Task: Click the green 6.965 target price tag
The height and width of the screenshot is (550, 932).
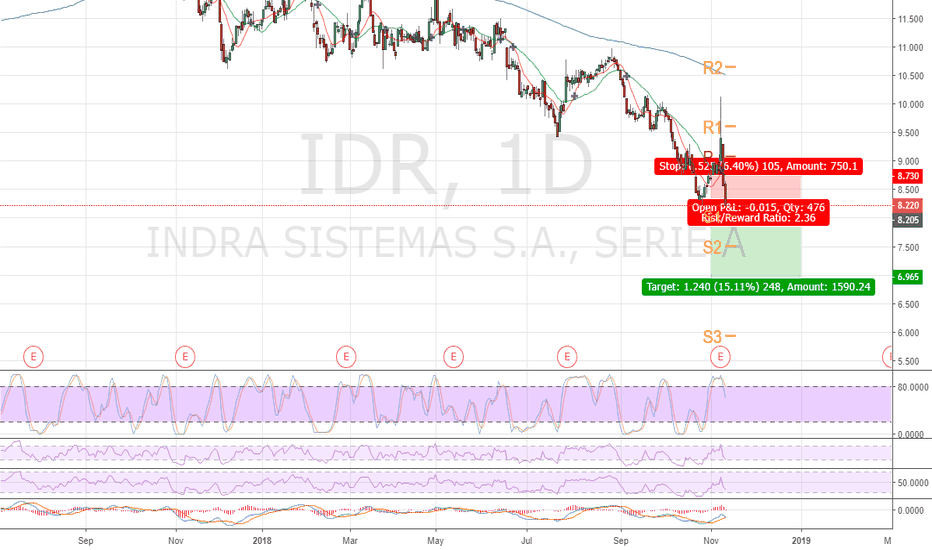Action: click(908, 277)
